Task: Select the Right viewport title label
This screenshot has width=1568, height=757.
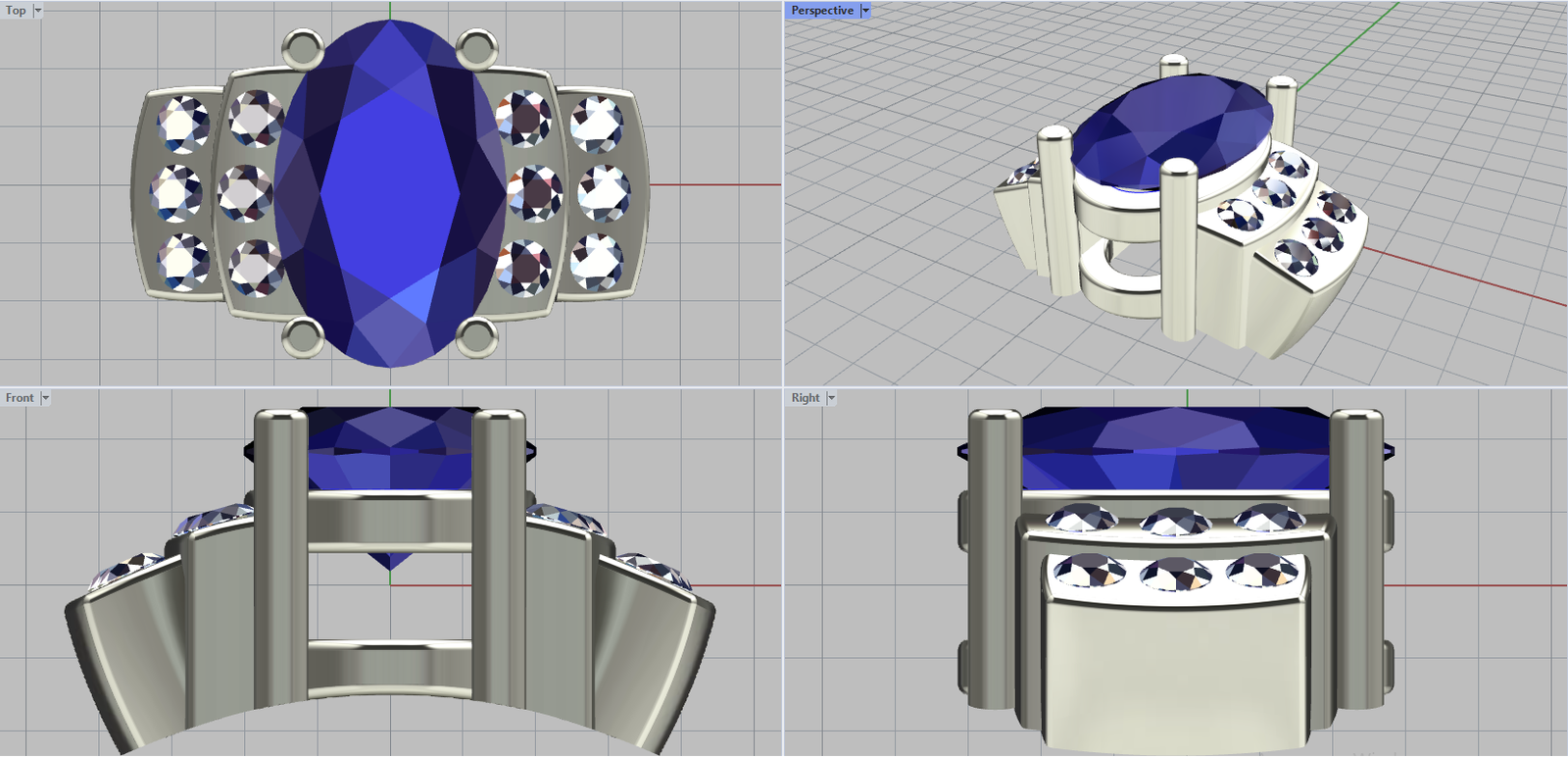Action: (805, 398)
